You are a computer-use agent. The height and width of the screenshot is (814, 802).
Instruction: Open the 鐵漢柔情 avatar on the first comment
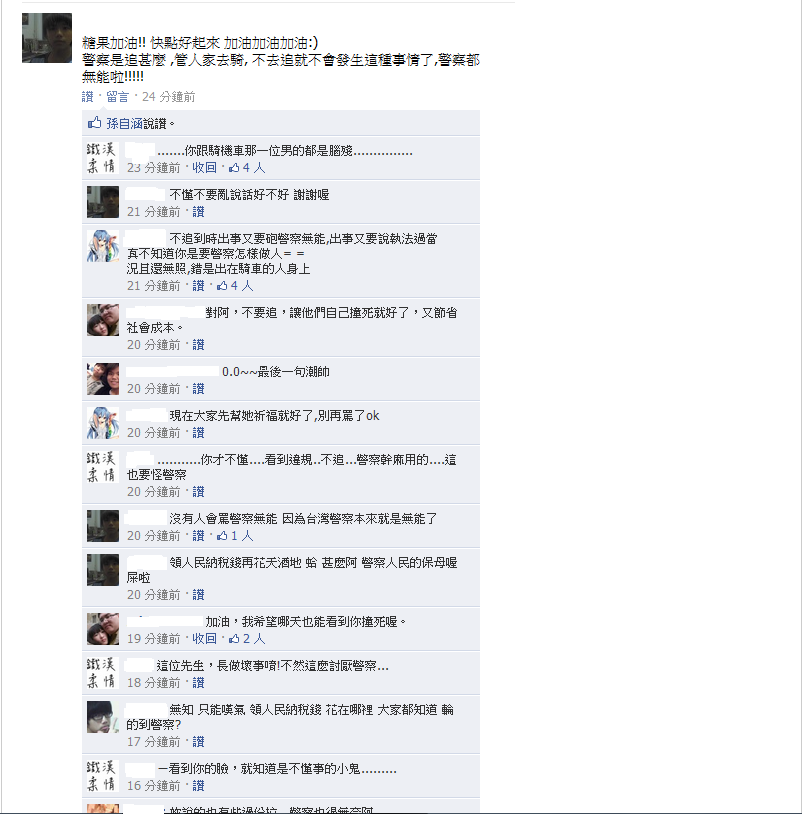coord(103,158)
